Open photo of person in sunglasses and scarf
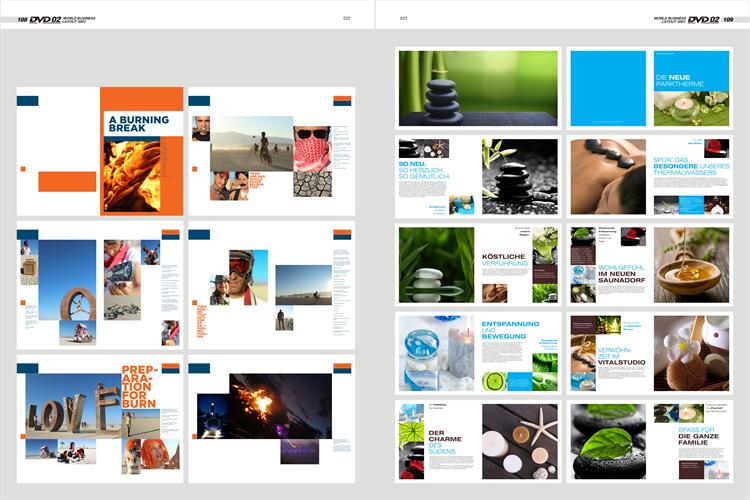750x500 pixels. 312,148
